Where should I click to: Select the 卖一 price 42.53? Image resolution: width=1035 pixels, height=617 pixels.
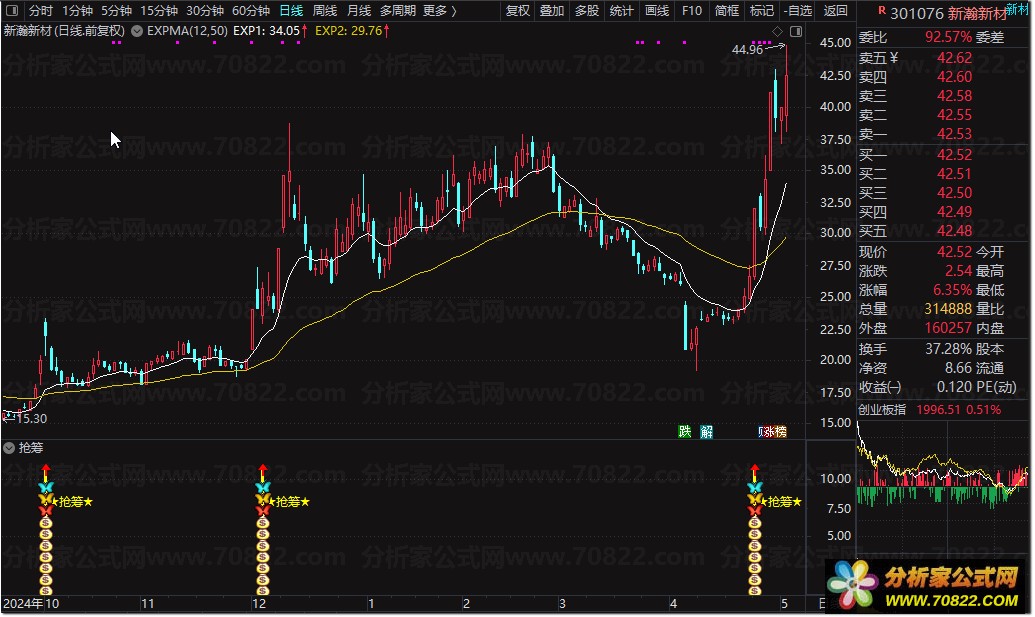(954, 135)
